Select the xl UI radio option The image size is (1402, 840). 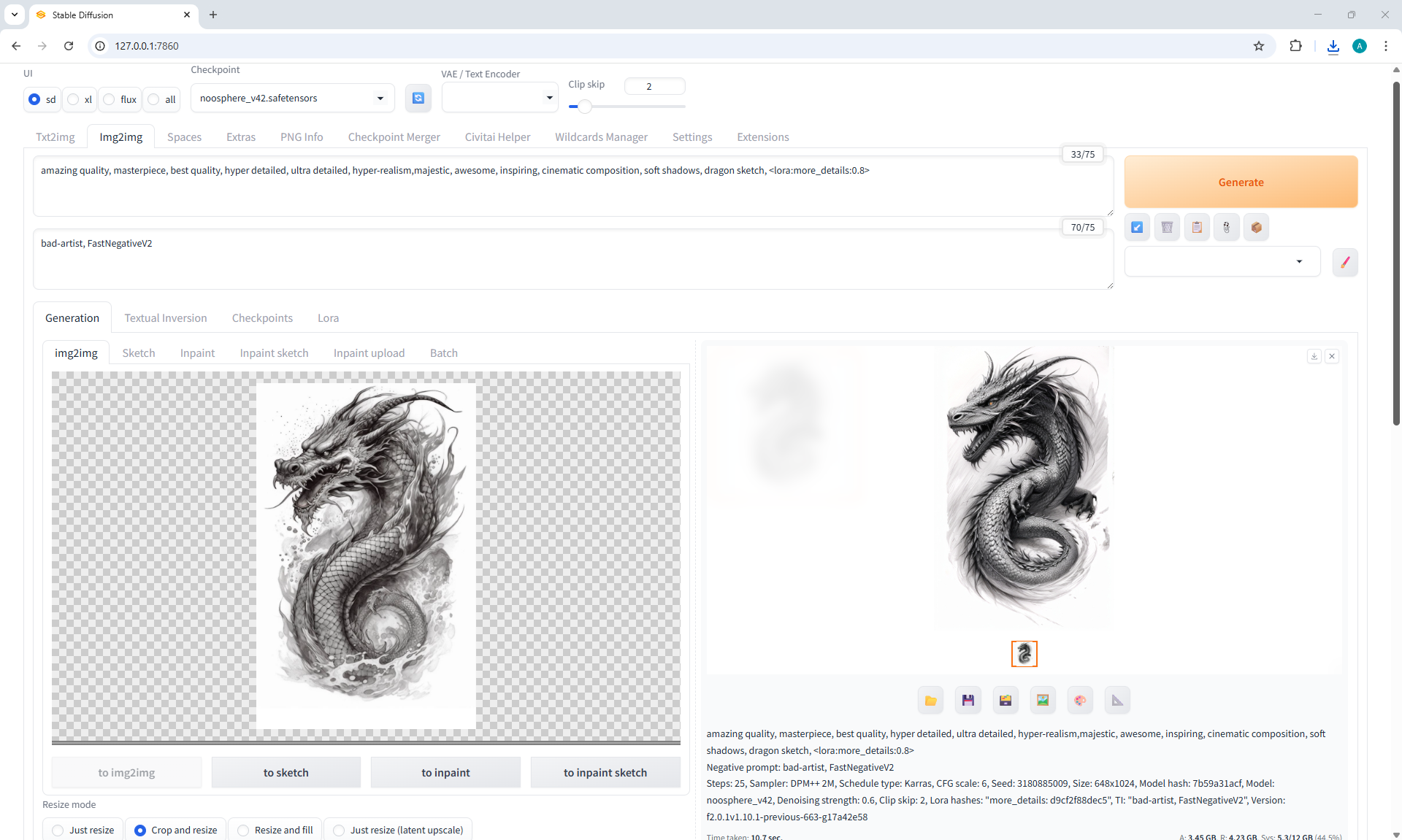[x=74, y=99]
